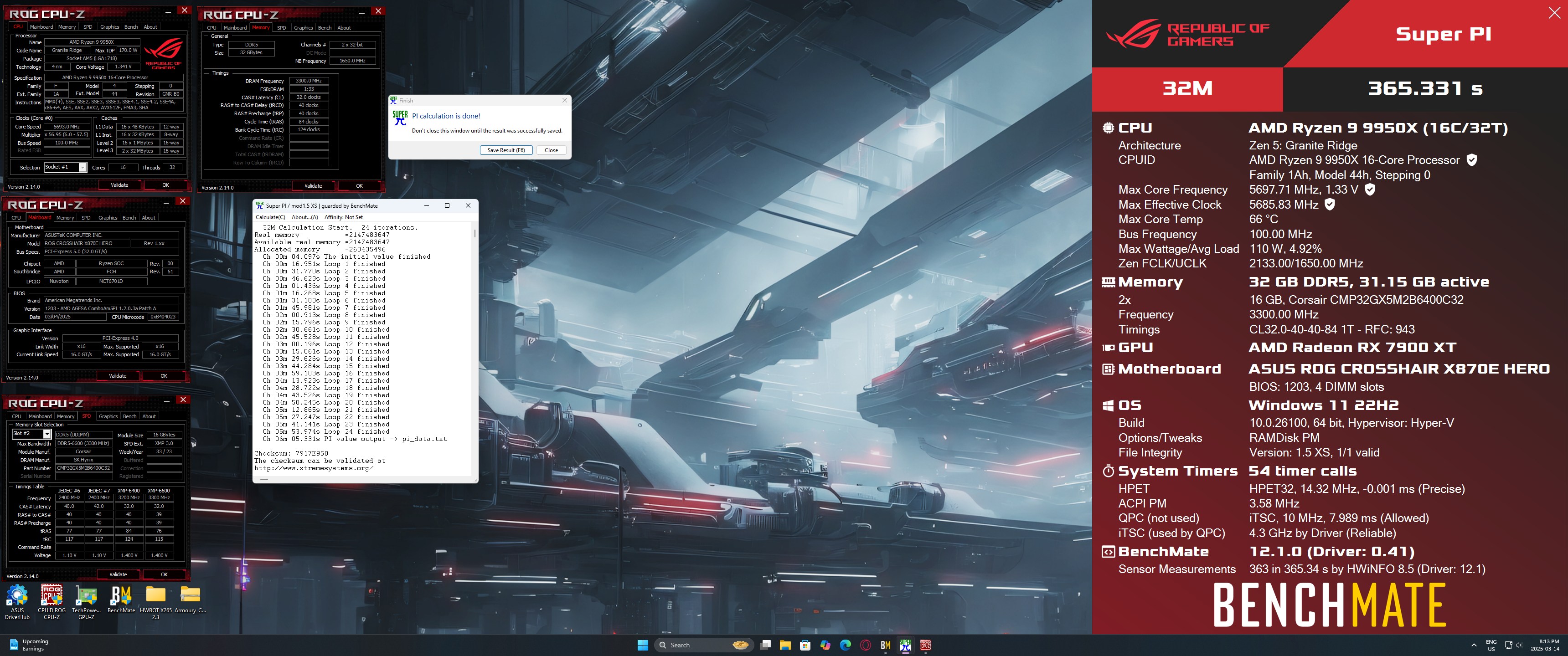Switch to BenchMate on the taskbar
This screenshot has height=656, width=1568.
pos(886,645)
